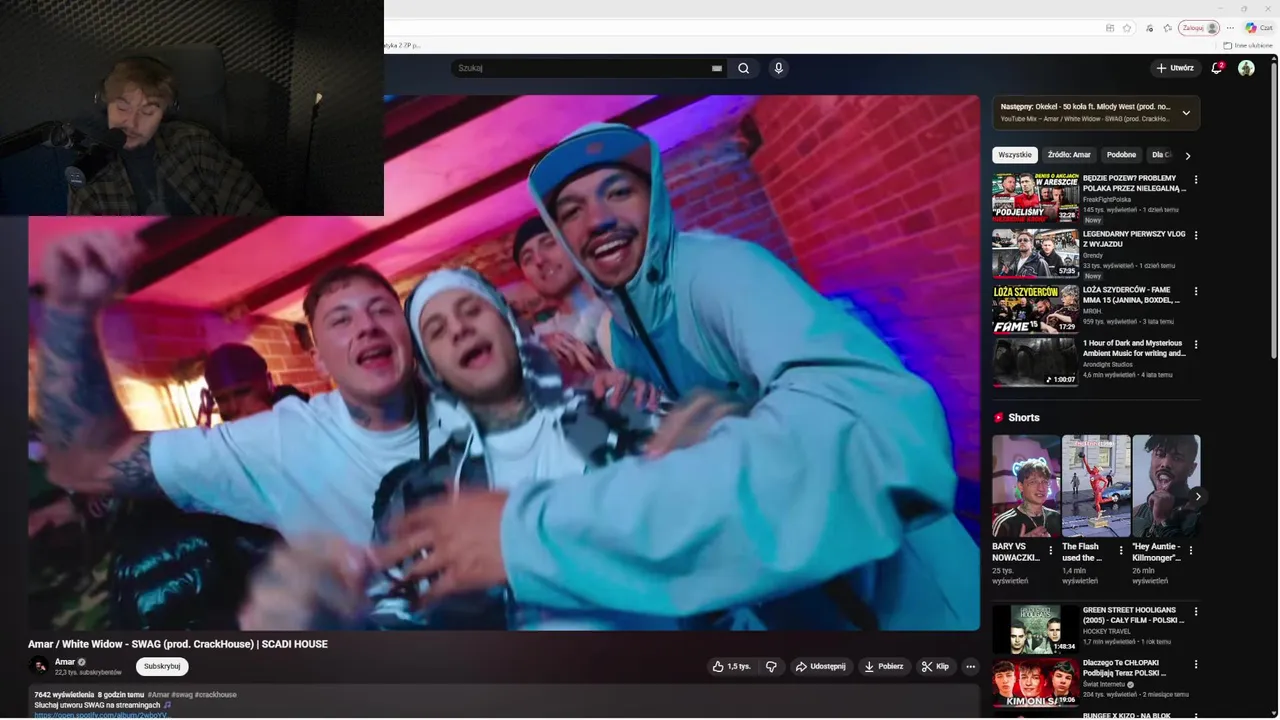
Task: Click the #swag hashtag
Action: tap(182, 694)
